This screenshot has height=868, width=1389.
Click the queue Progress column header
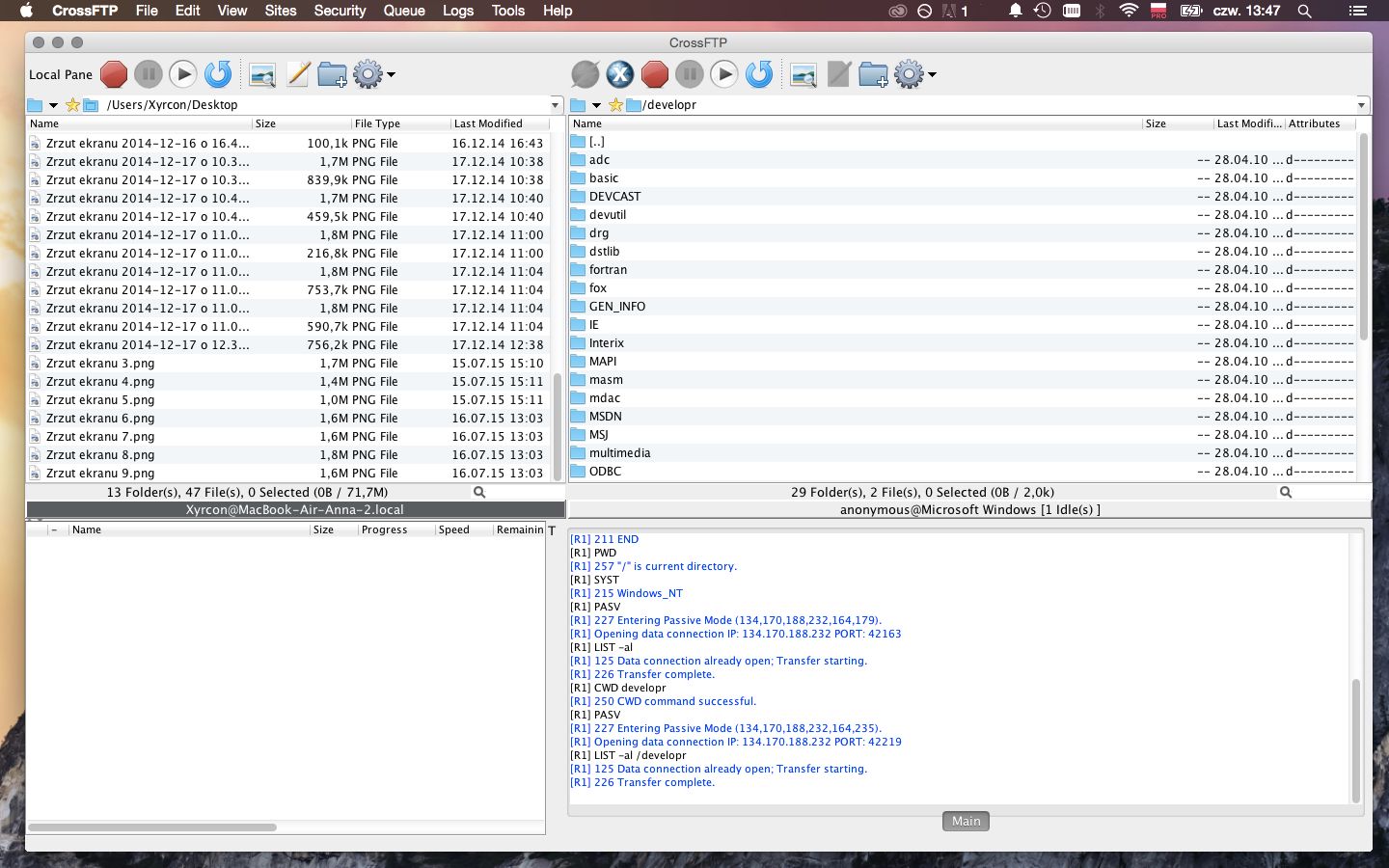pos(395,529)
